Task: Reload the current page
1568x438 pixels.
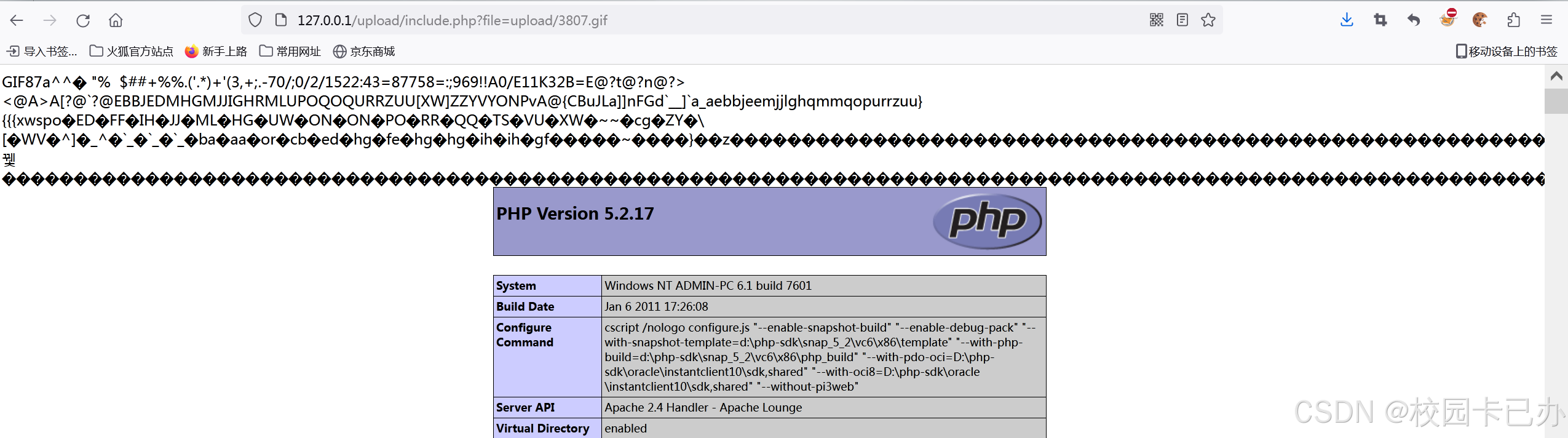Action: click(x=83, y=20)
